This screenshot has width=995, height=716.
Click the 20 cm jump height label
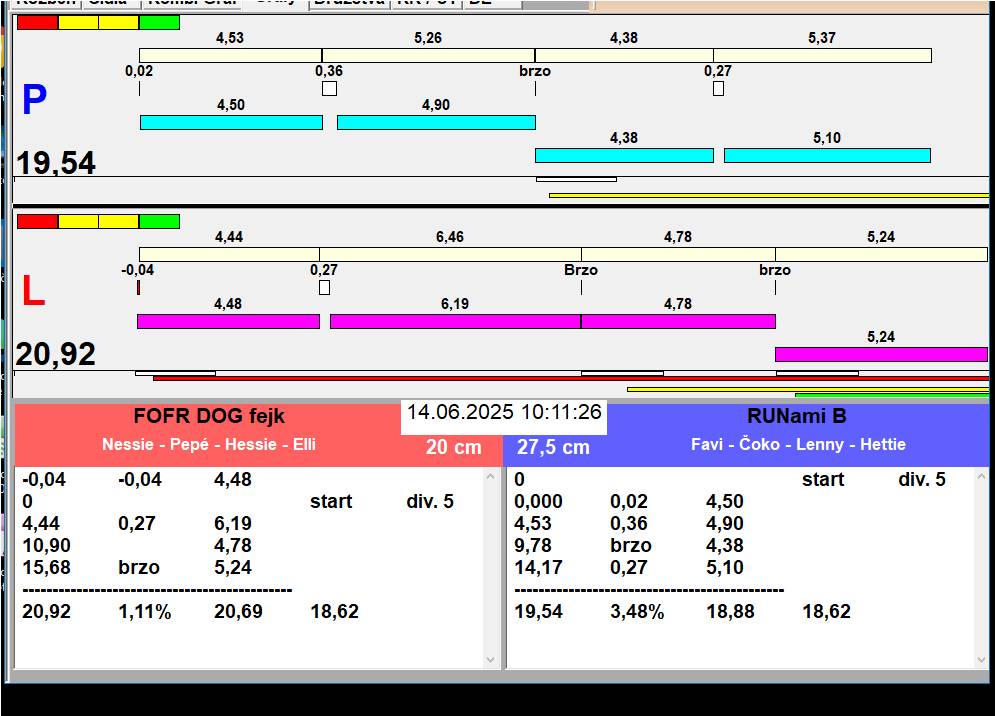click(x=453, y=448)
